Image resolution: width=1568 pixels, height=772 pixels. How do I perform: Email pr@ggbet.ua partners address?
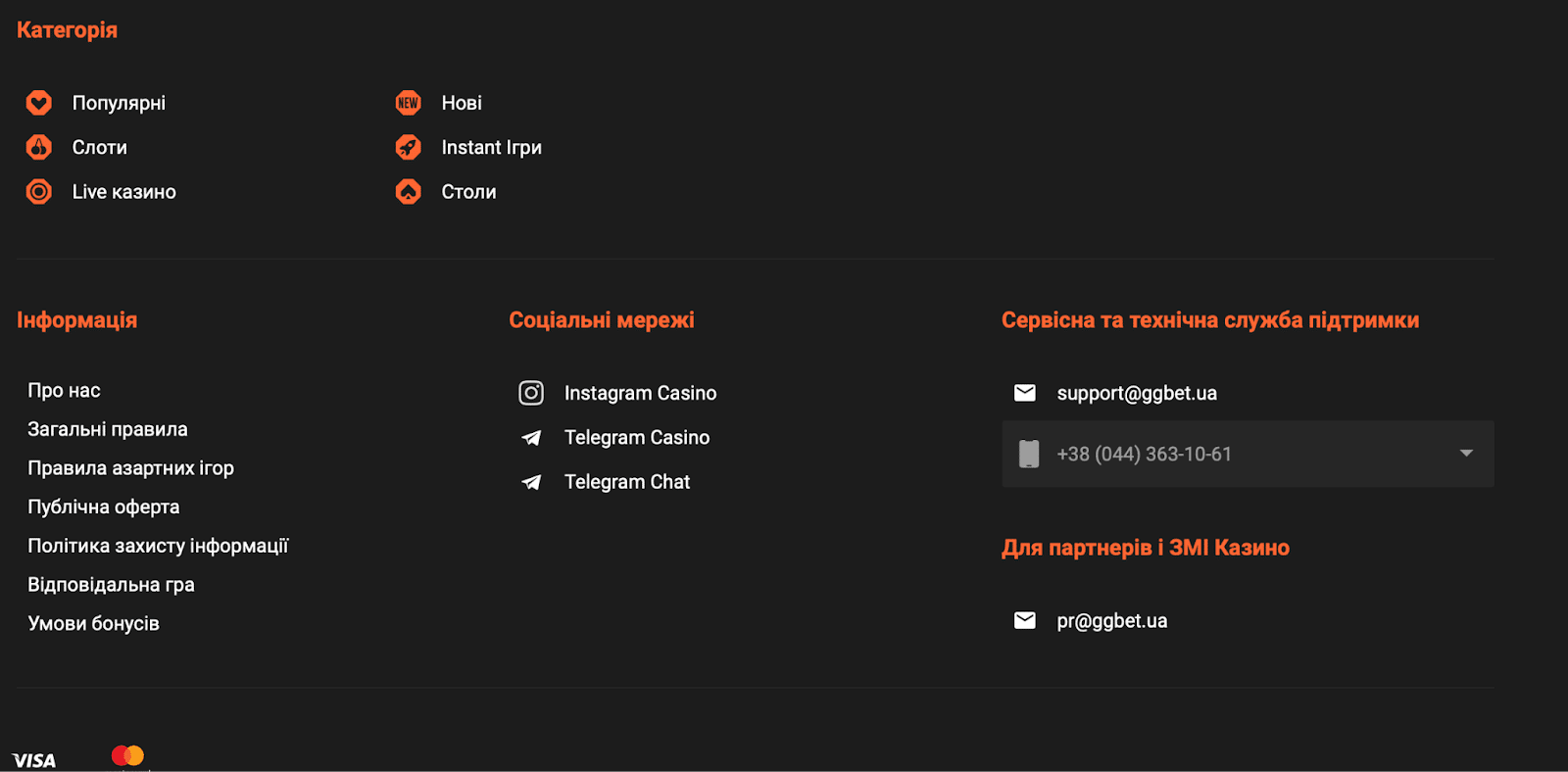click(x=1112, y=621)
